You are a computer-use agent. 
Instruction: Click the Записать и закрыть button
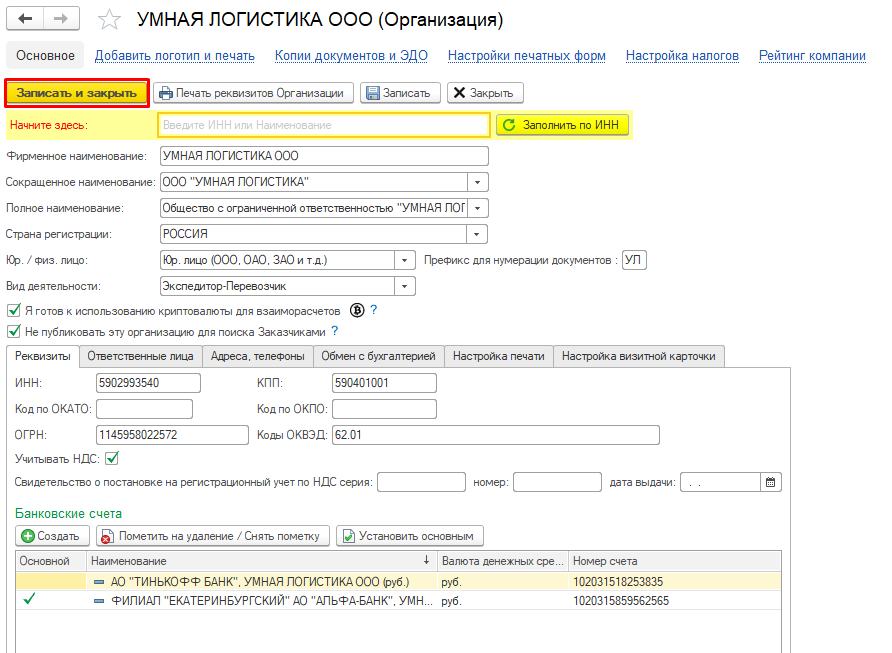77,93
